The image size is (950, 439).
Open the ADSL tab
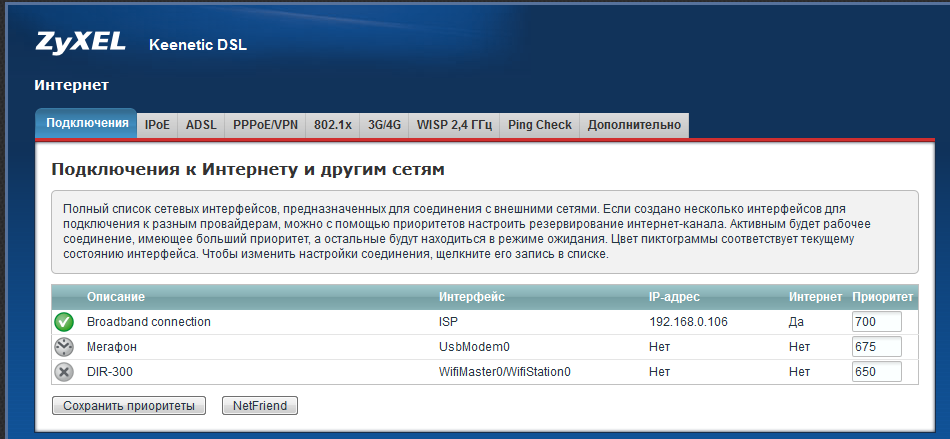pos(201,125)
